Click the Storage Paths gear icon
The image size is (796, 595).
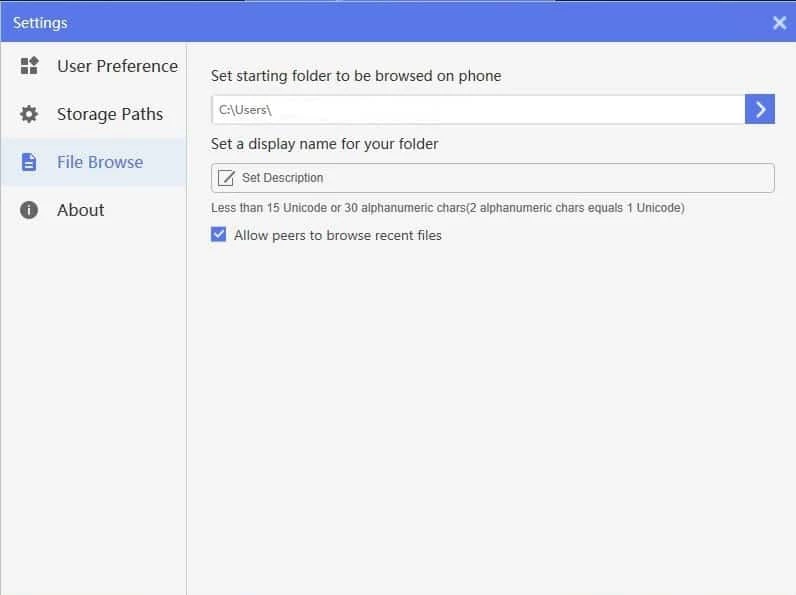29,114
